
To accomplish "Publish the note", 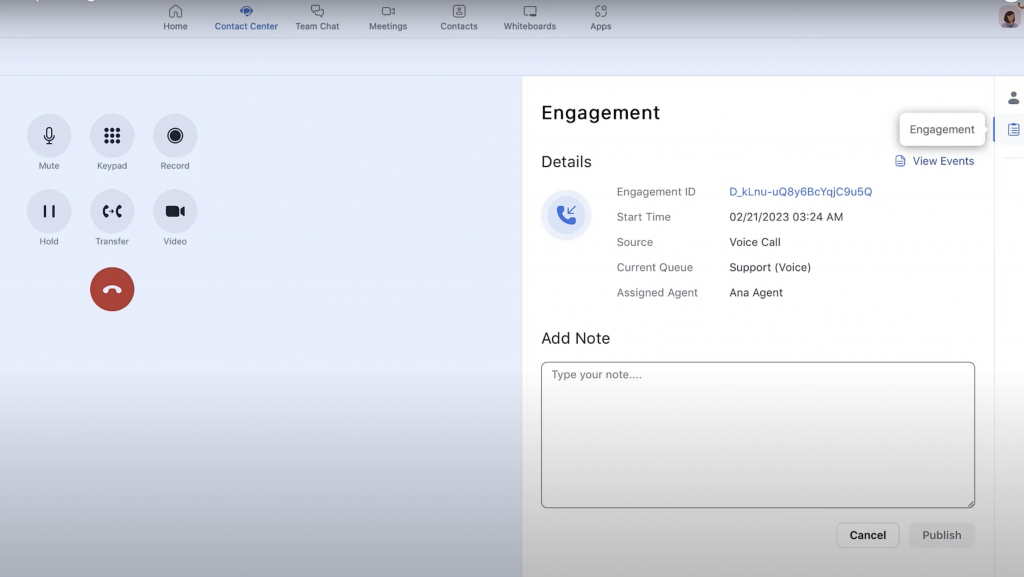I will 940,535.
